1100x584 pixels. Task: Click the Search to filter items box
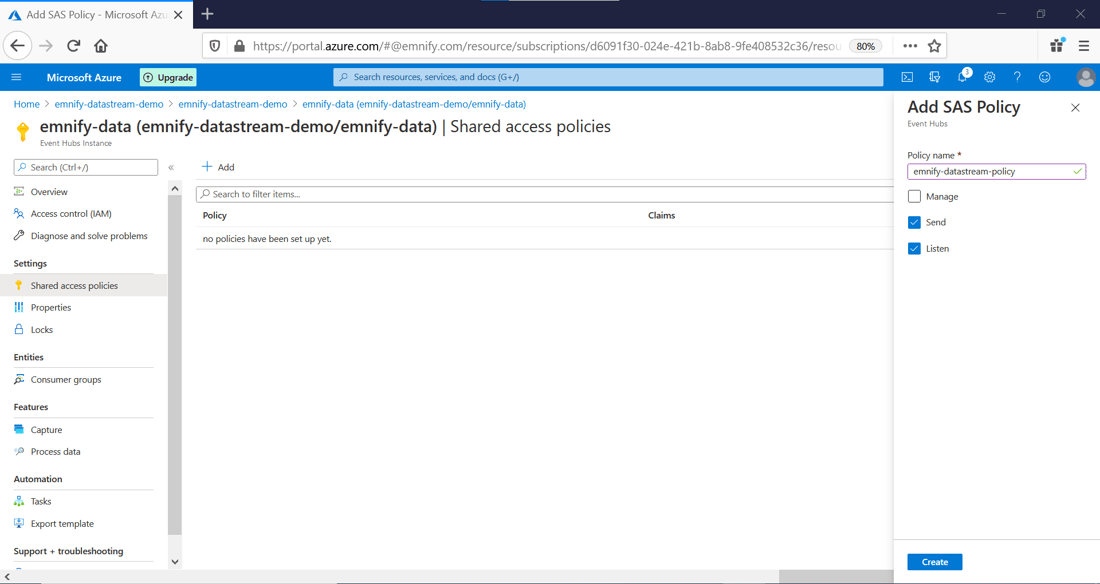544,194
